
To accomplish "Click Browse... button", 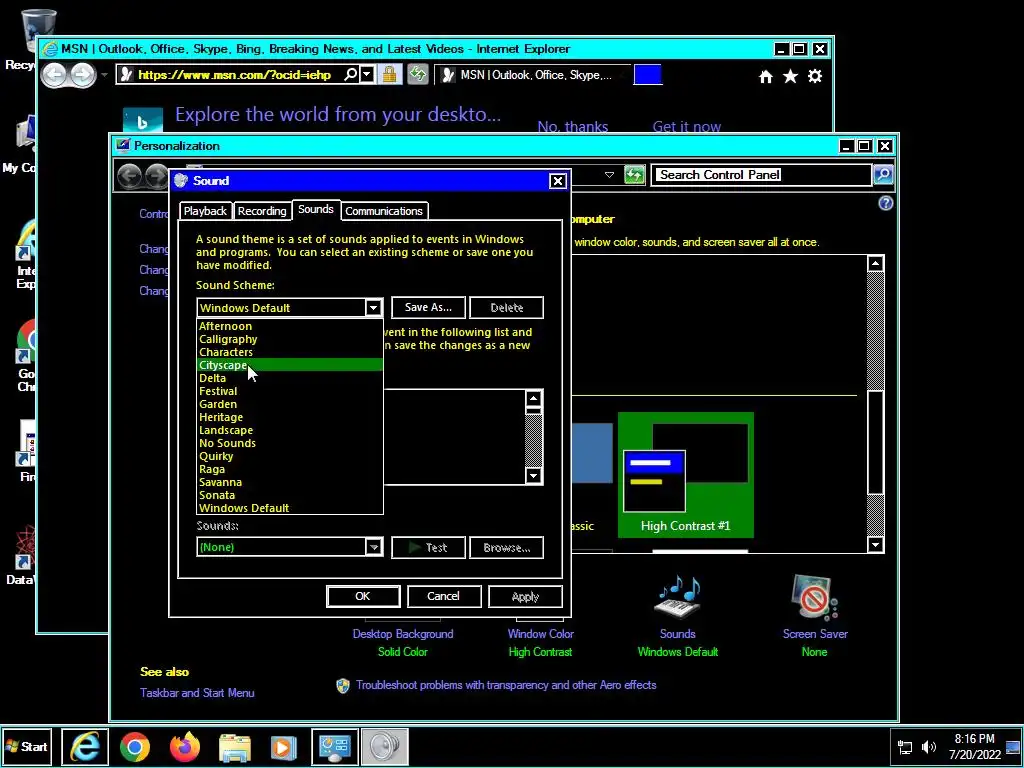I will click(x=507, y=548).
